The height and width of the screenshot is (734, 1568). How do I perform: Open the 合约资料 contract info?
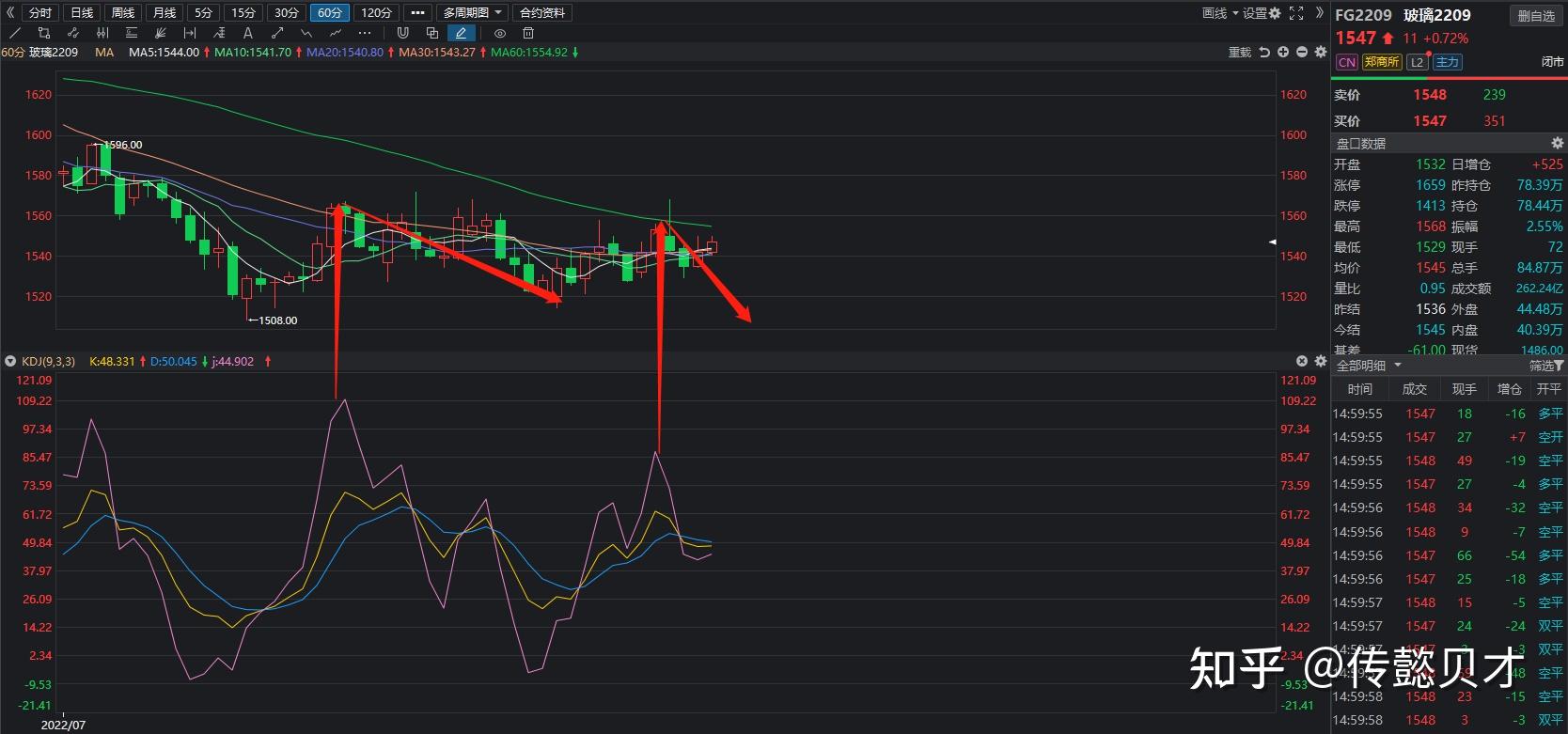[542, 13]
